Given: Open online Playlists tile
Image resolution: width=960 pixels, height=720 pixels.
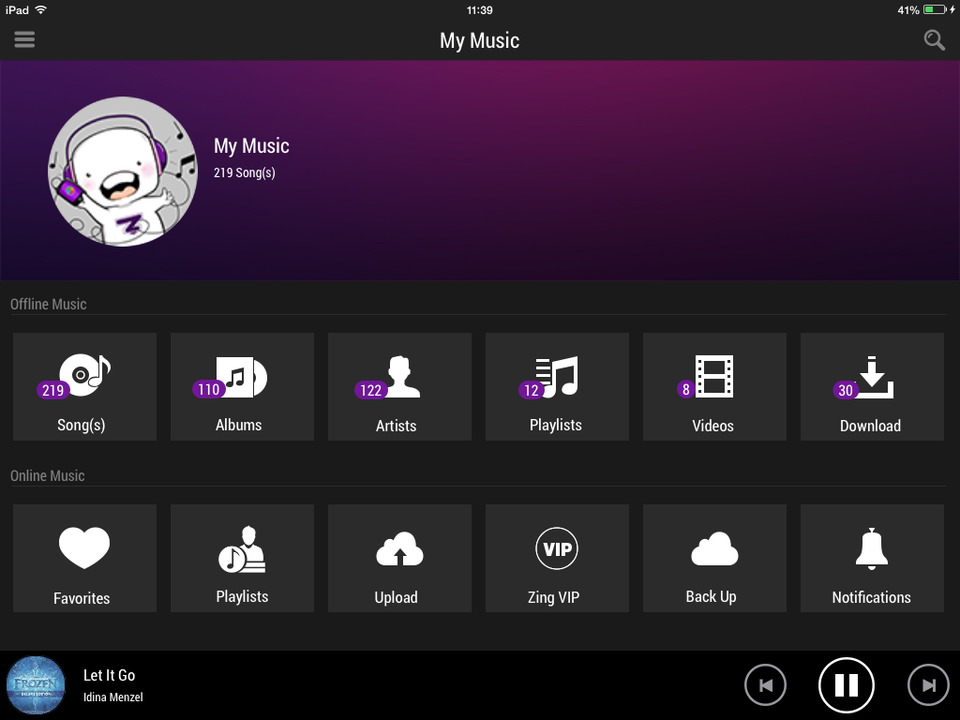Looking at the screenshot, I should [x=242, y=558].
